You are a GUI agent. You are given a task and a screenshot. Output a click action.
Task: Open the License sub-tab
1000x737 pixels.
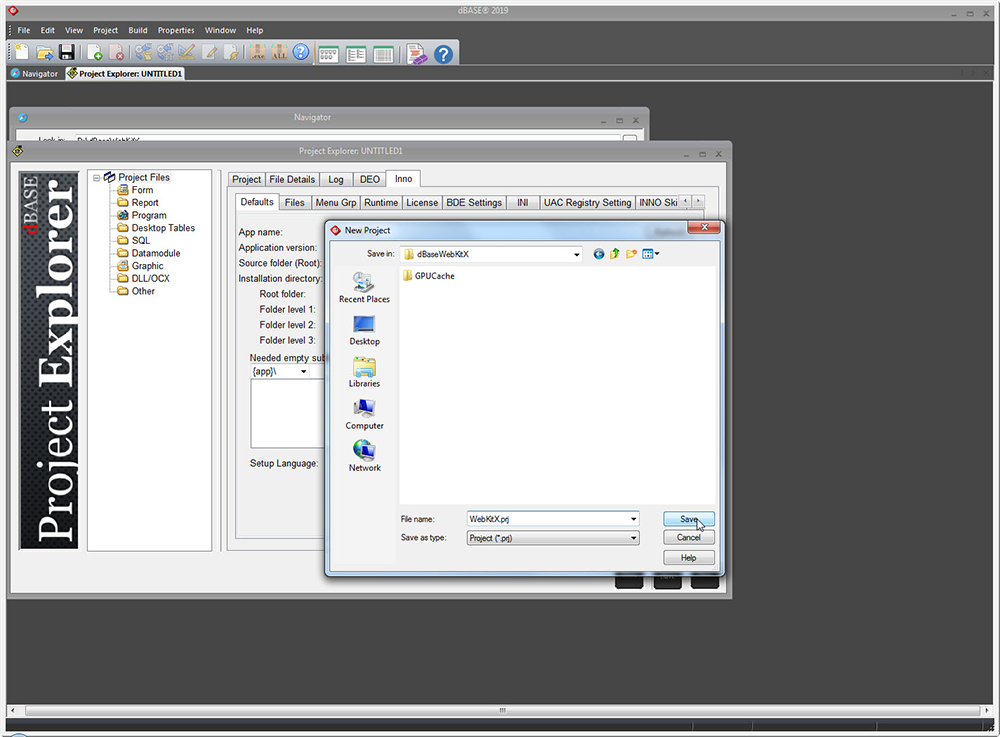[x=422, y=203]
